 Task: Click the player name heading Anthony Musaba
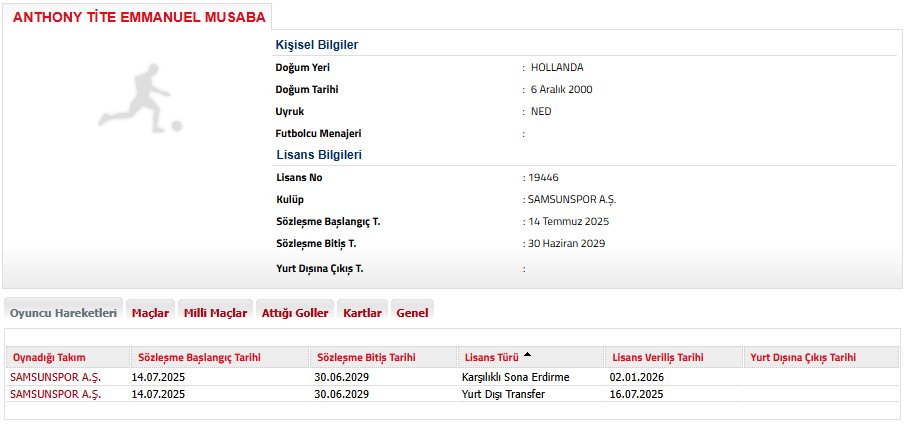139,17
